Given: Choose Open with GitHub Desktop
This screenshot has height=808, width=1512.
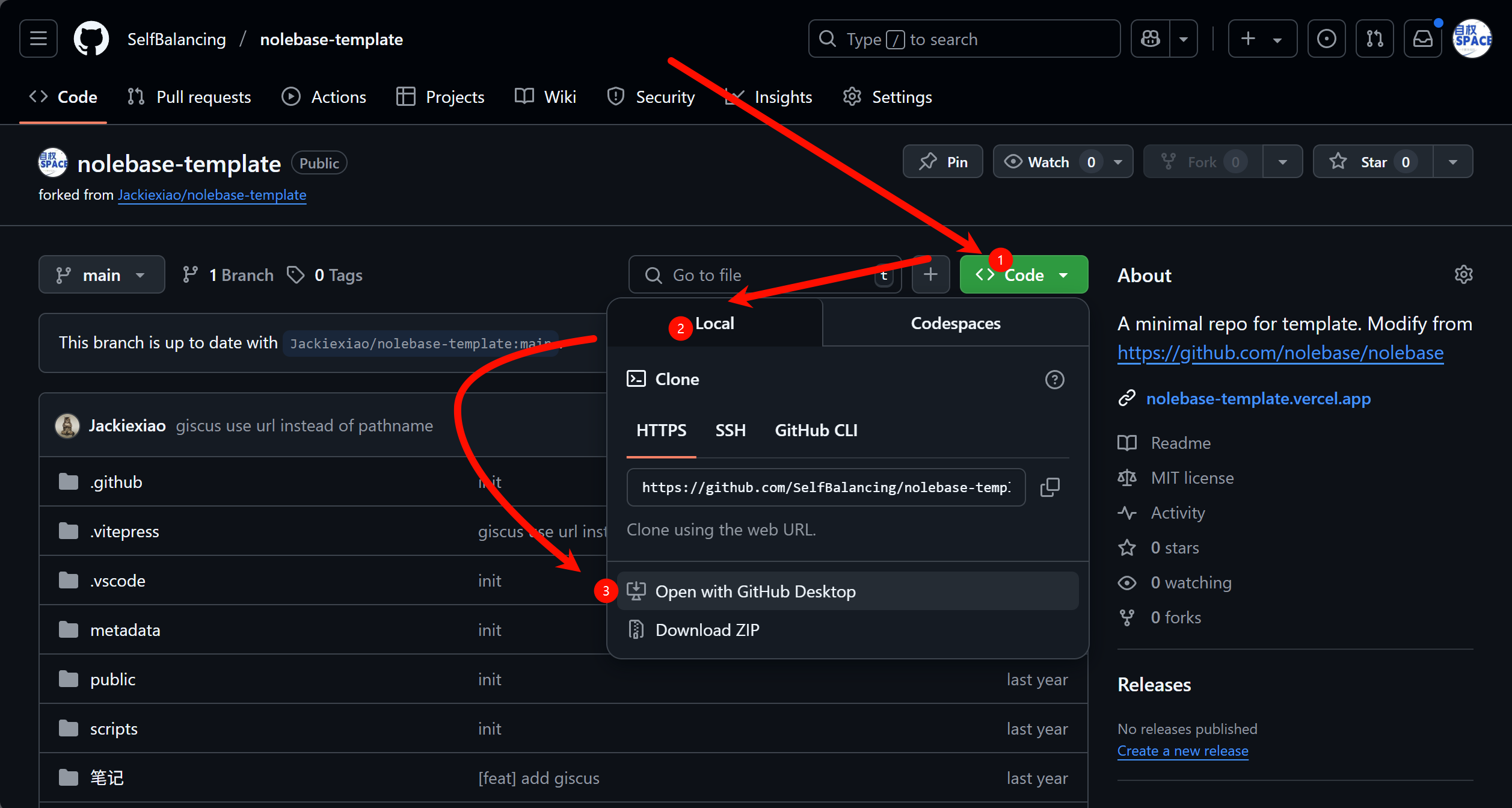Looking at the screenshot, I should (x=847, y=591).
